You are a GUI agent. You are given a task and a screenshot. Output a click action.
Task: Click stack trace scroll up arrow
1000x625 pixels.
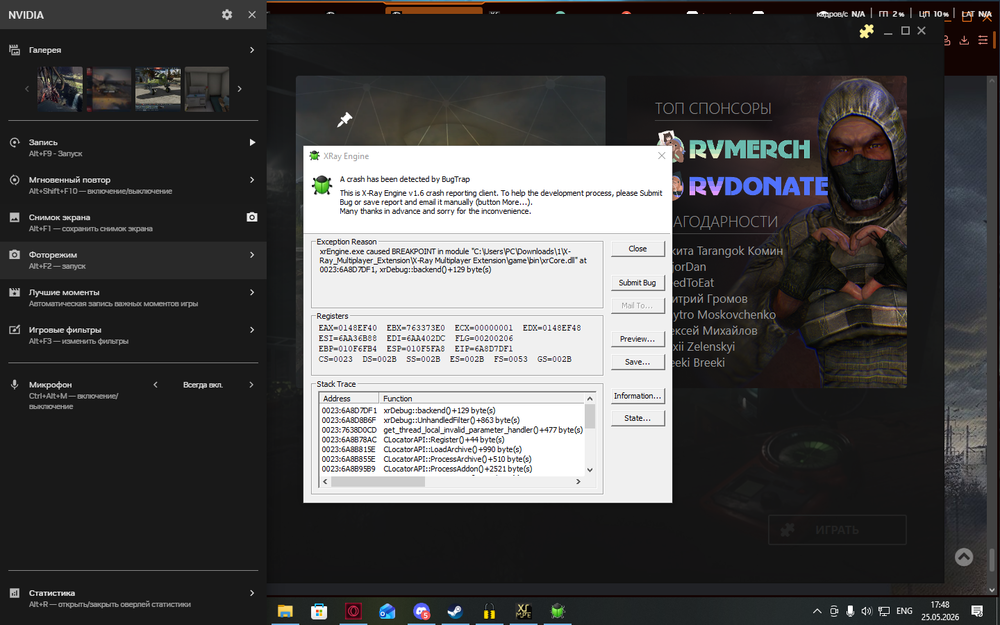pos(590,399)
